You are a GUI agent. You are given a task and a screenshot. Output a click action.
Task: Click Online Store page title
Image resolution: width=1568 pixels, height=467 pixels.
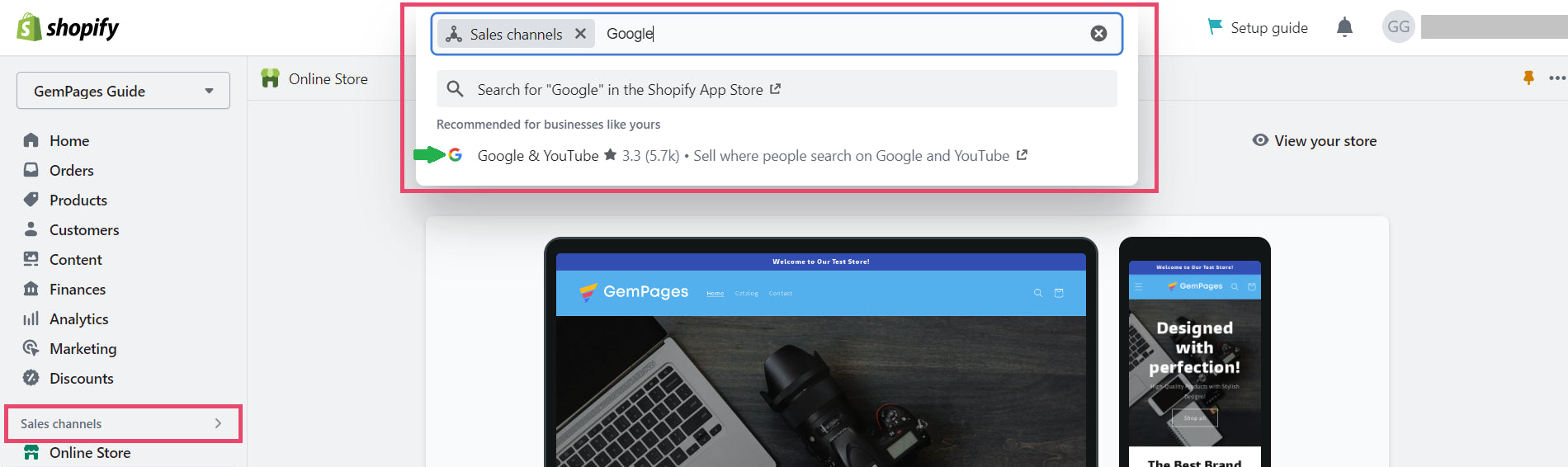tap(328, 79)
